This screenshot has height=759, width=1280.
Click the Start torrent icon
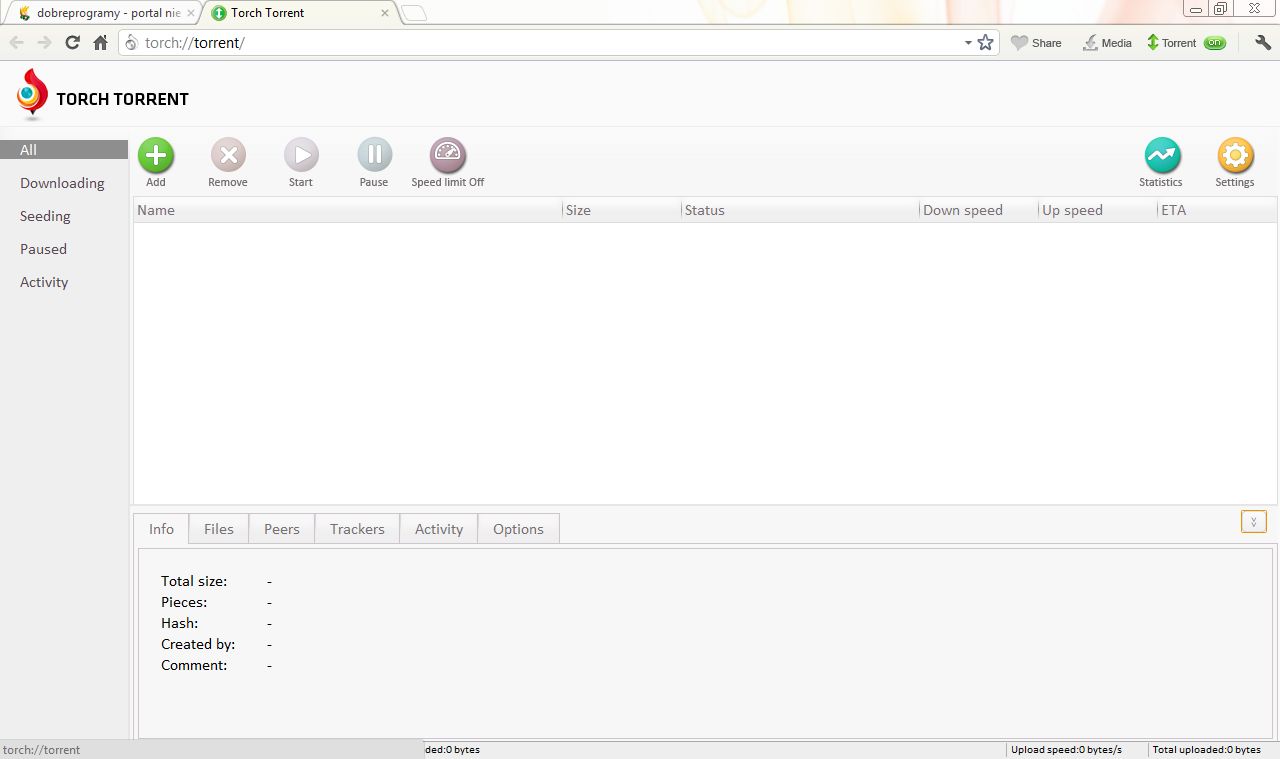tap(301, 155)
